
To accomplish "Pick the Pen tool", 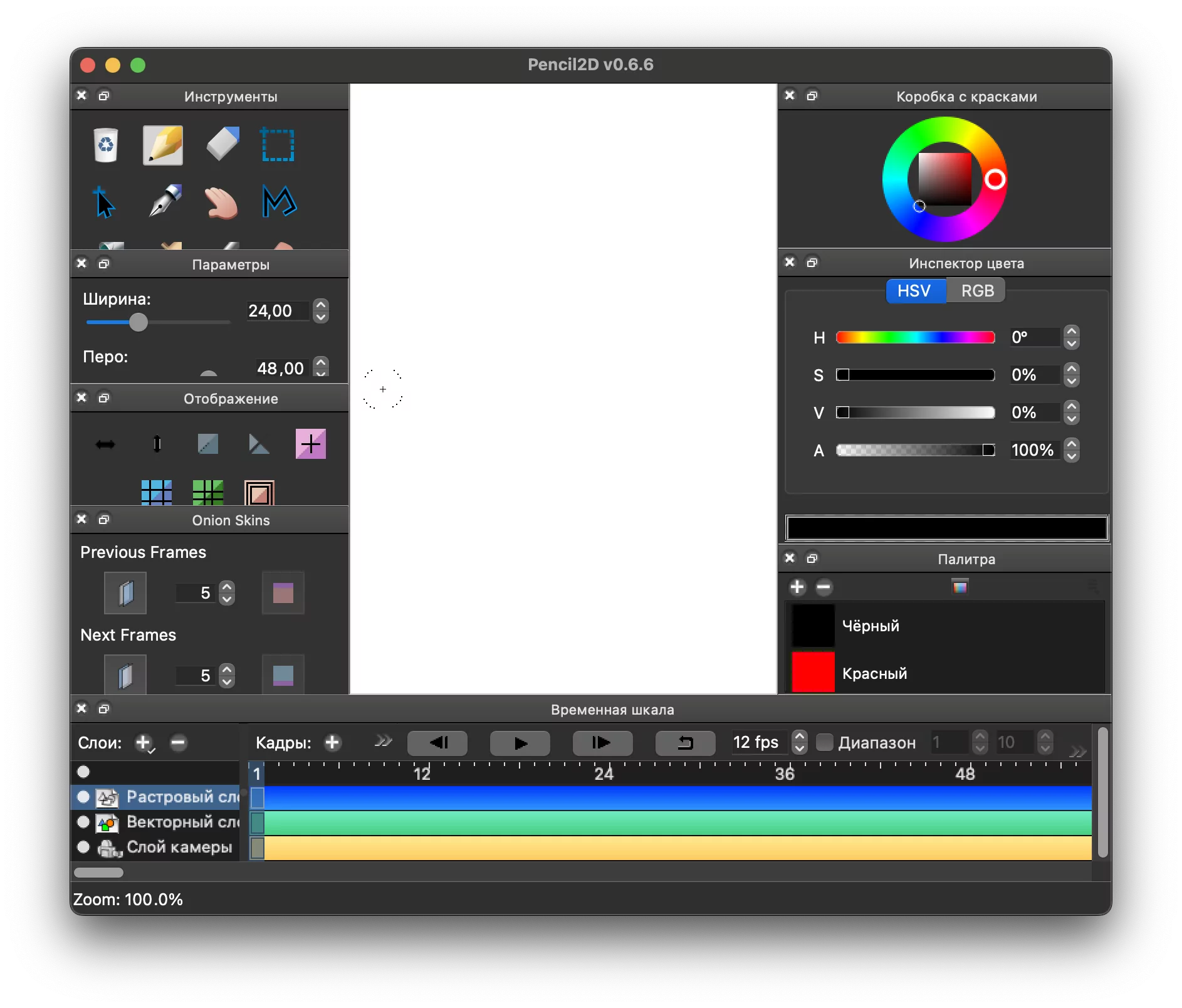I will point(165,201).
